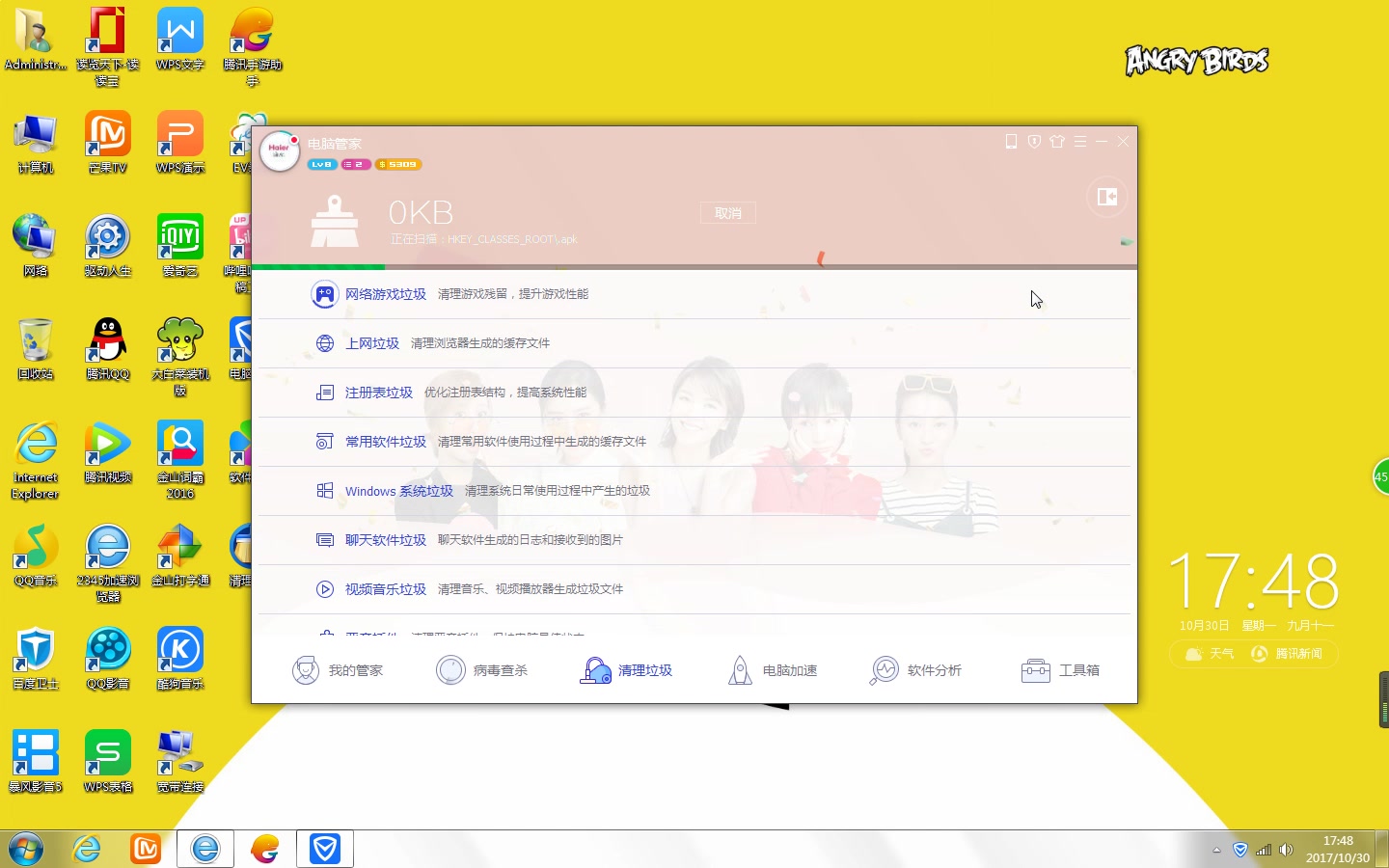1389x868 pixels.
Task: Click the dark performance meter at the right screen edge
Action: click(x=1384, y=699)
